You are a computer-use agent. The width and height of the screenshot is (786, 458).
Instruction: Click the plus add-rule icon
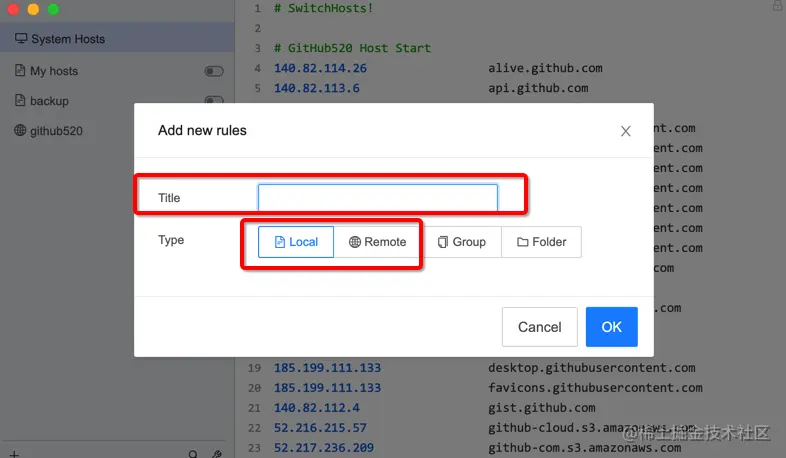[x=14, y=454]
